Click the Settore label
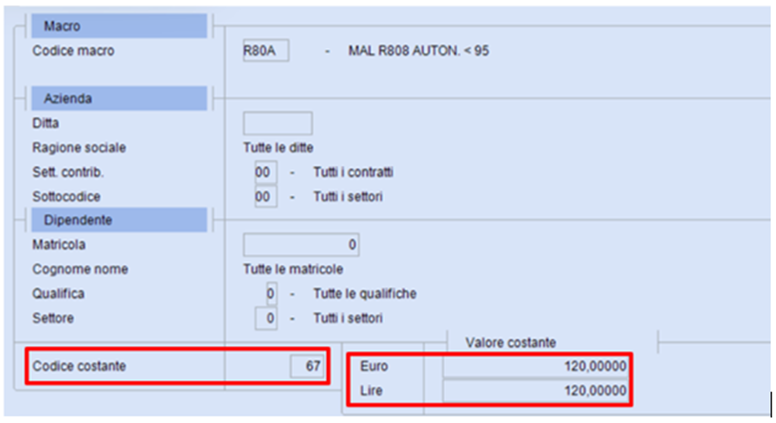 [53, 318]
